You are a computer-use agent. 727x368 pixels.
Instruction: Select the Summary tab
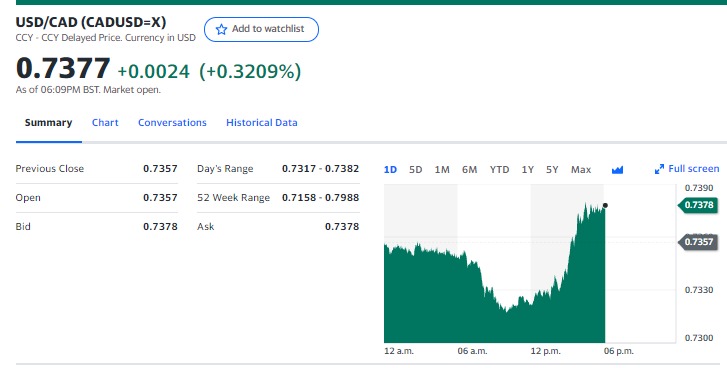(48, 123)
